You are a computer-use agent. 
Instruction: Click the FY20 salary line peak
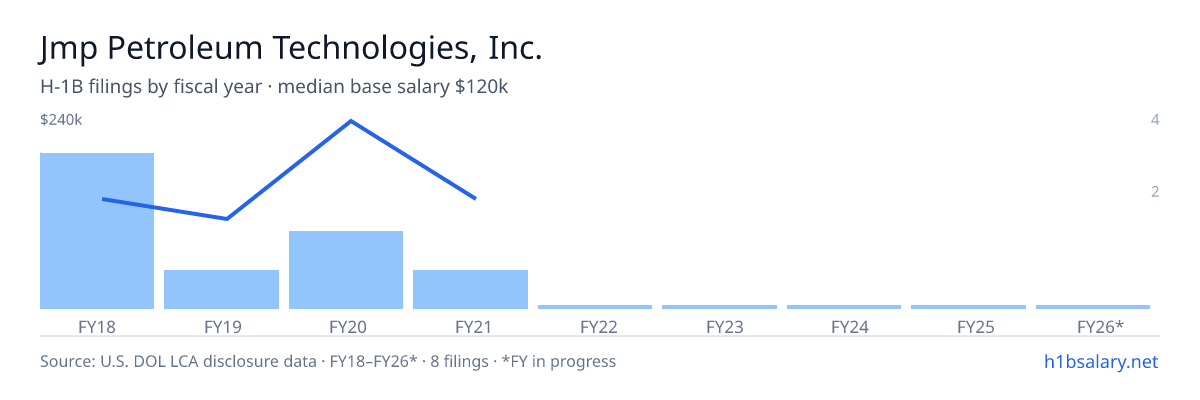tap(350, 121)
